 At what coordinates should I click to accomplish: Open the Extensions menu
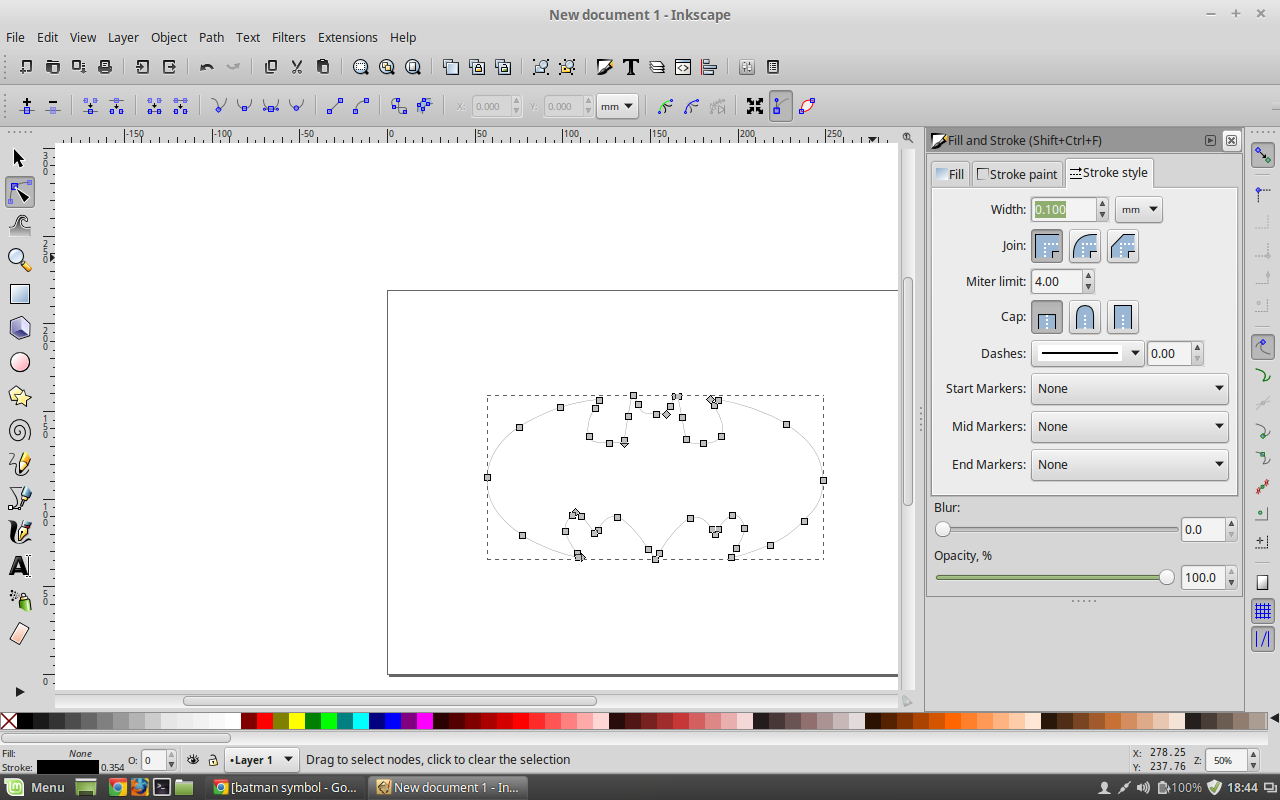click(x=348, y=37)
